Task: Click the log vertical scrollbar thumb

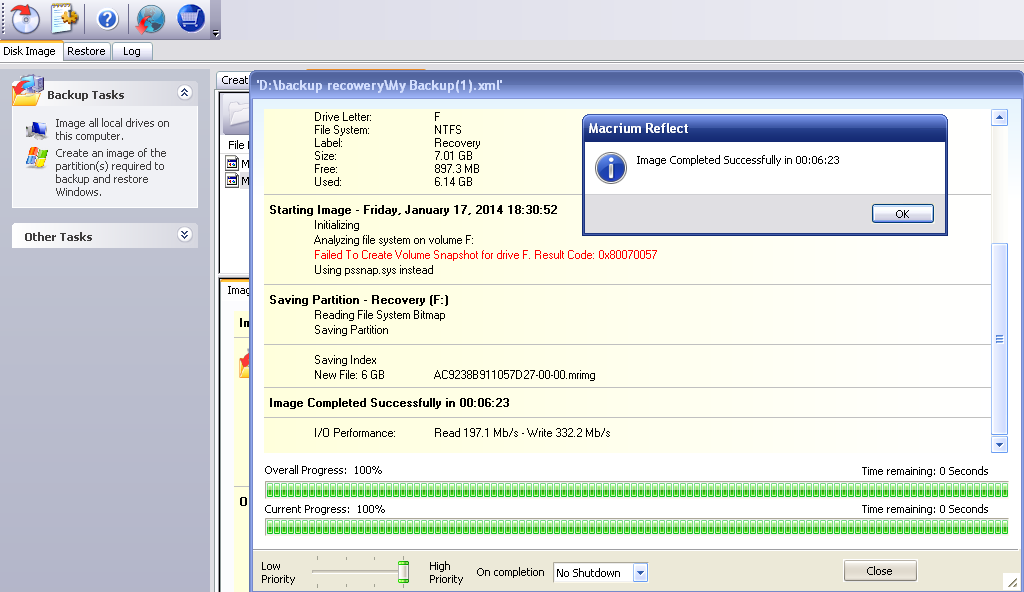Action: [x=999, y=338]
